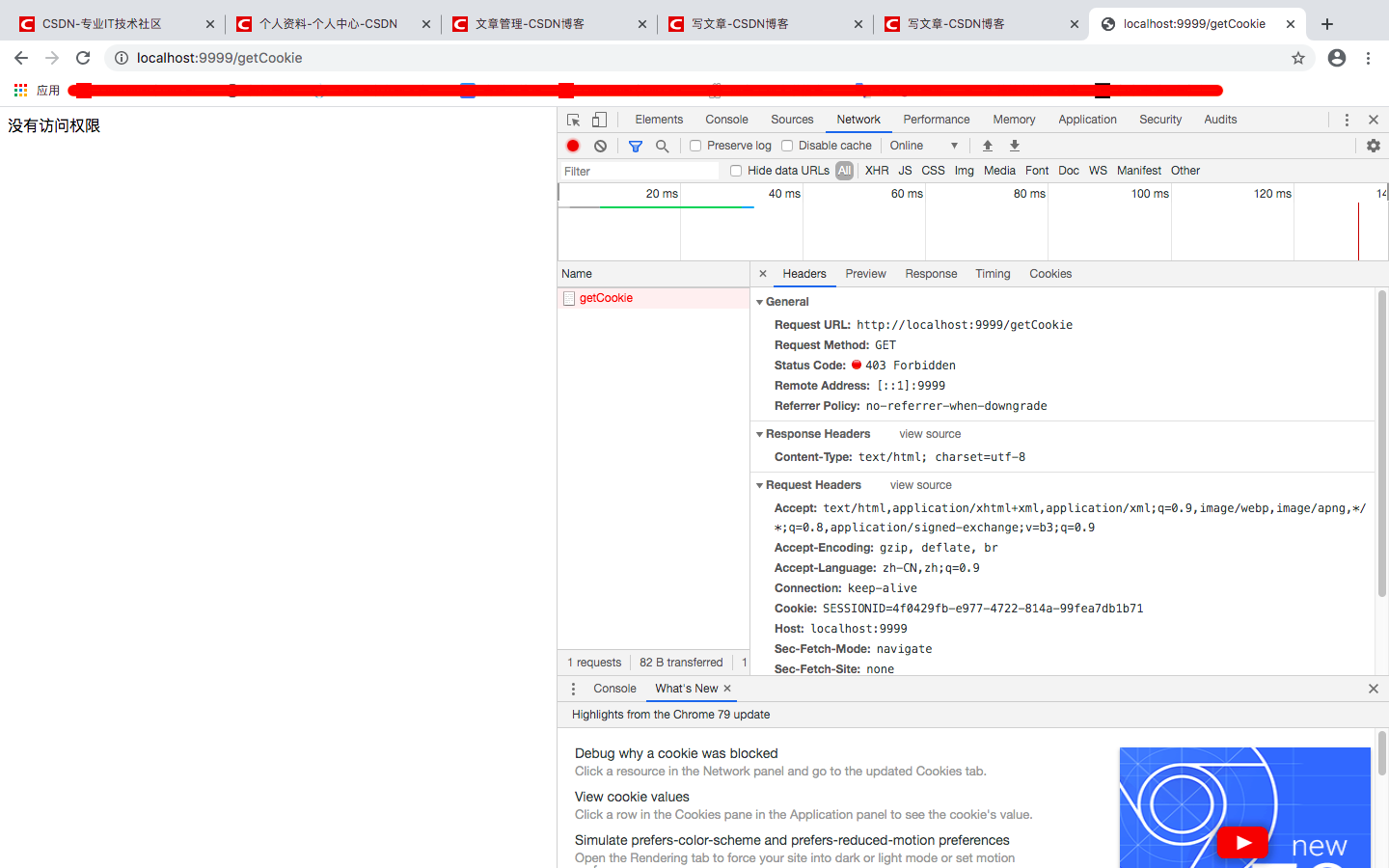Image resolution: width=1389 pixels, height=868 pixels.
Task: Enable Disable cache checkbox
Action: tap(787, 146)
